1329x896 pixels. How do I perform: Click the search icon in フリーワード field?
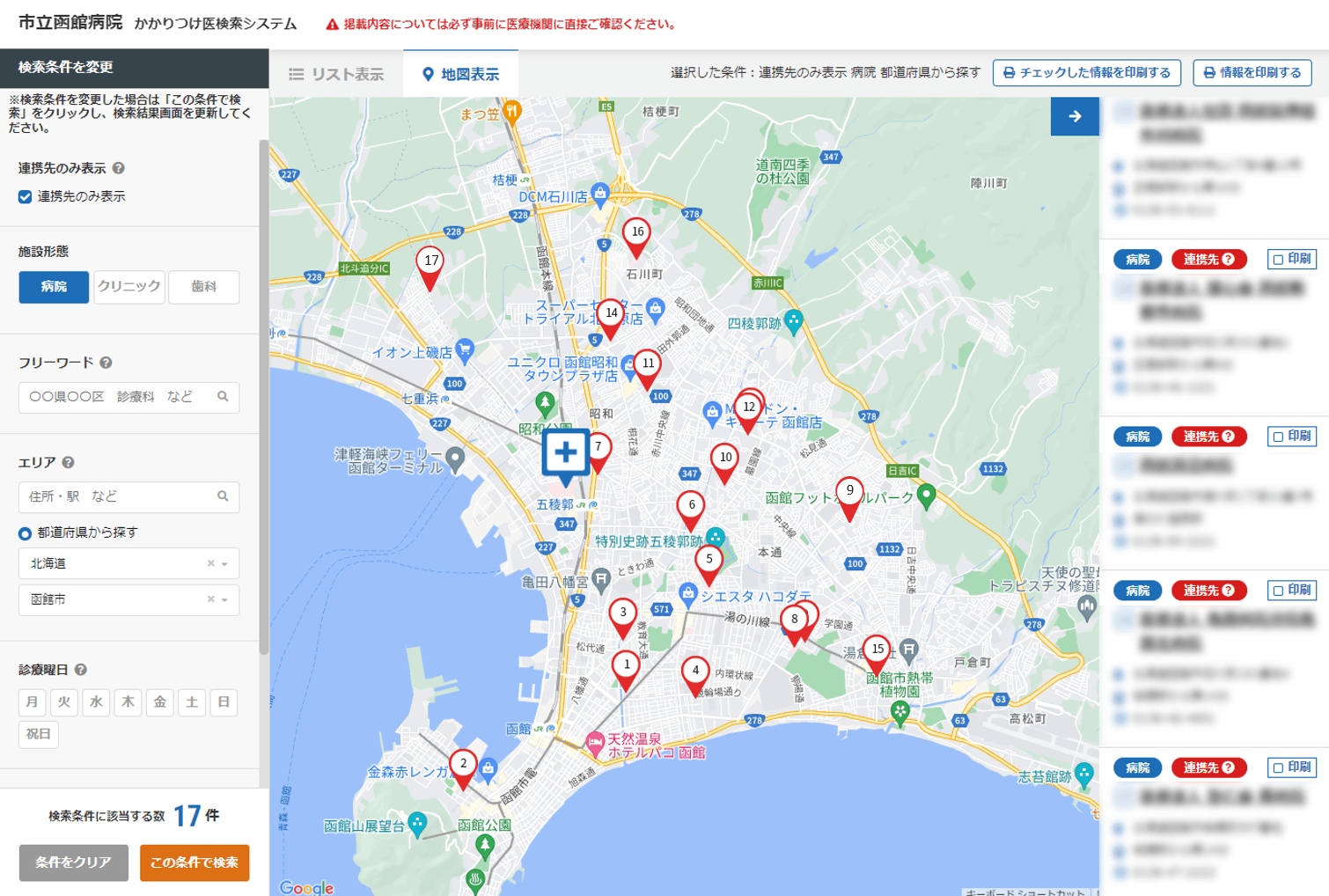223,397
